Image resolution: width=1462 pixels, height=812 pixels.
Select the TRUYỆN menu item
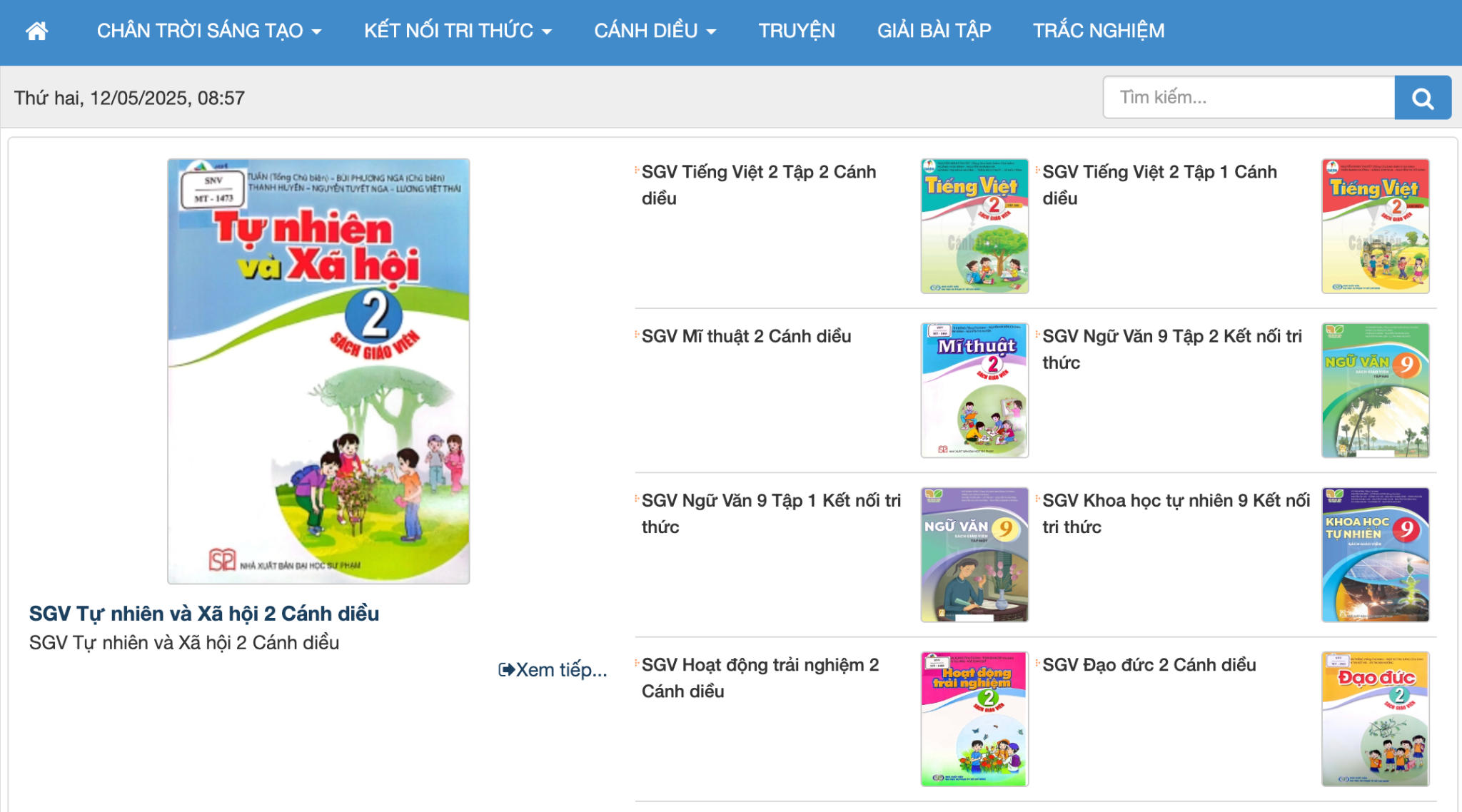pos(797,30)
